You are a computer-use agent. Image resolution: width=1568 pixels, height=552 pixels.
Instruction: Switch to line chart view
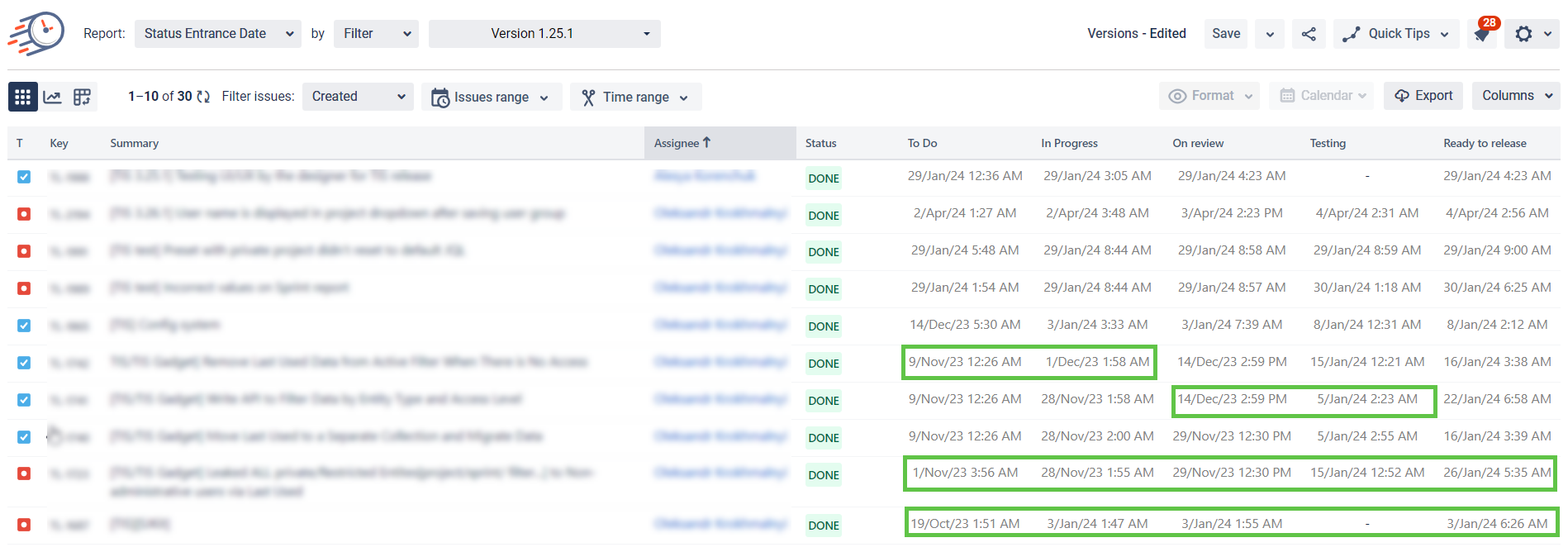click(52, 97)
